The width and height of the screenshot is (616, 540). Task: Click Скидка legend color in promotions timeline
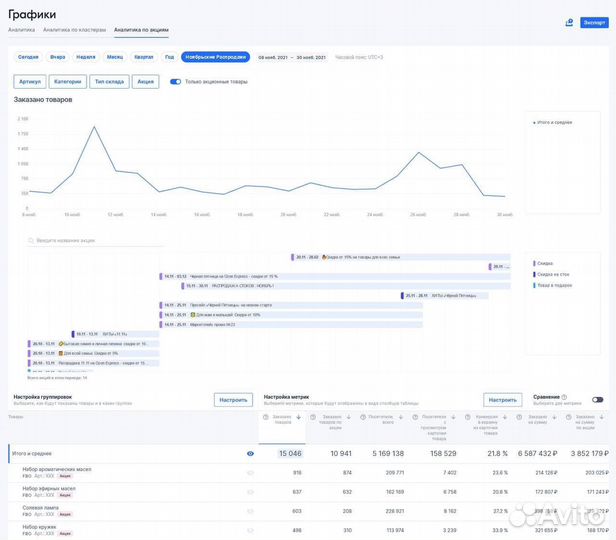coord(535,263)
